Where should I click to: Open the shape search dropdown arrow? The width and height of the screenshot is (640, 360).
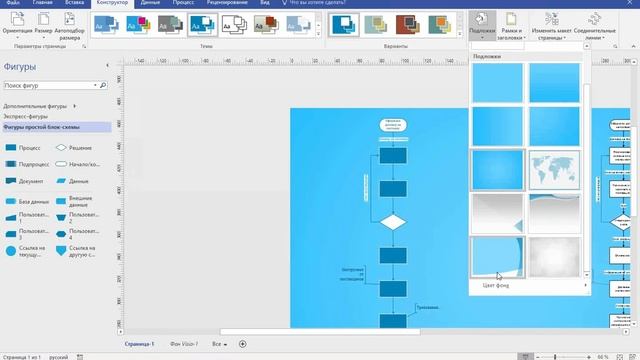coord(95,85)
